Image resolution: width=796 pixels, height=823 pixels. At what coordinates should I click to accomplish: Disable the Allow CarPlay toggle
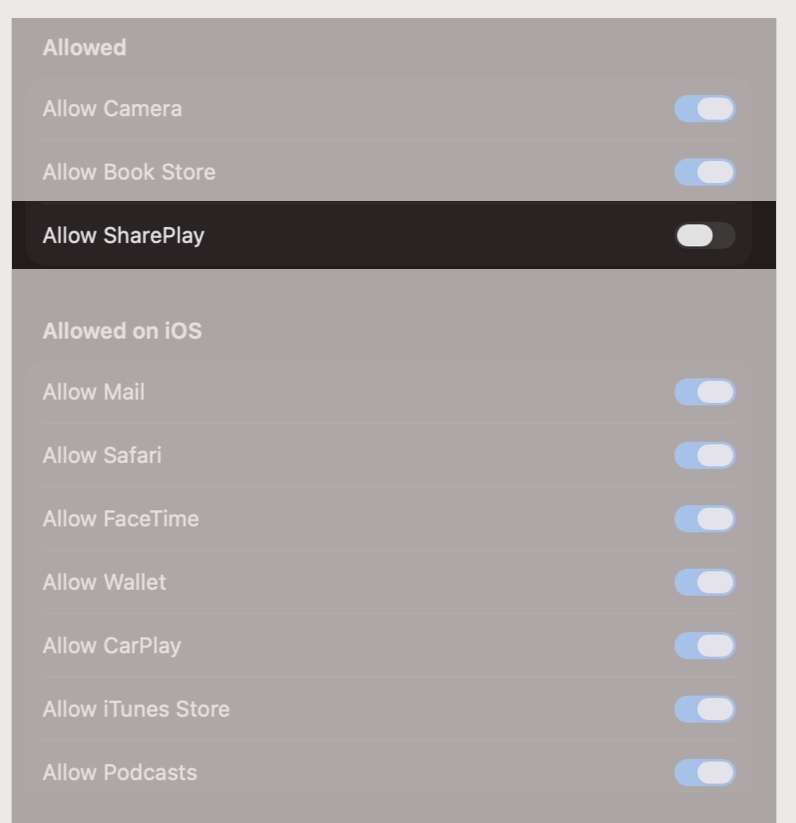[x=703, y=646]
